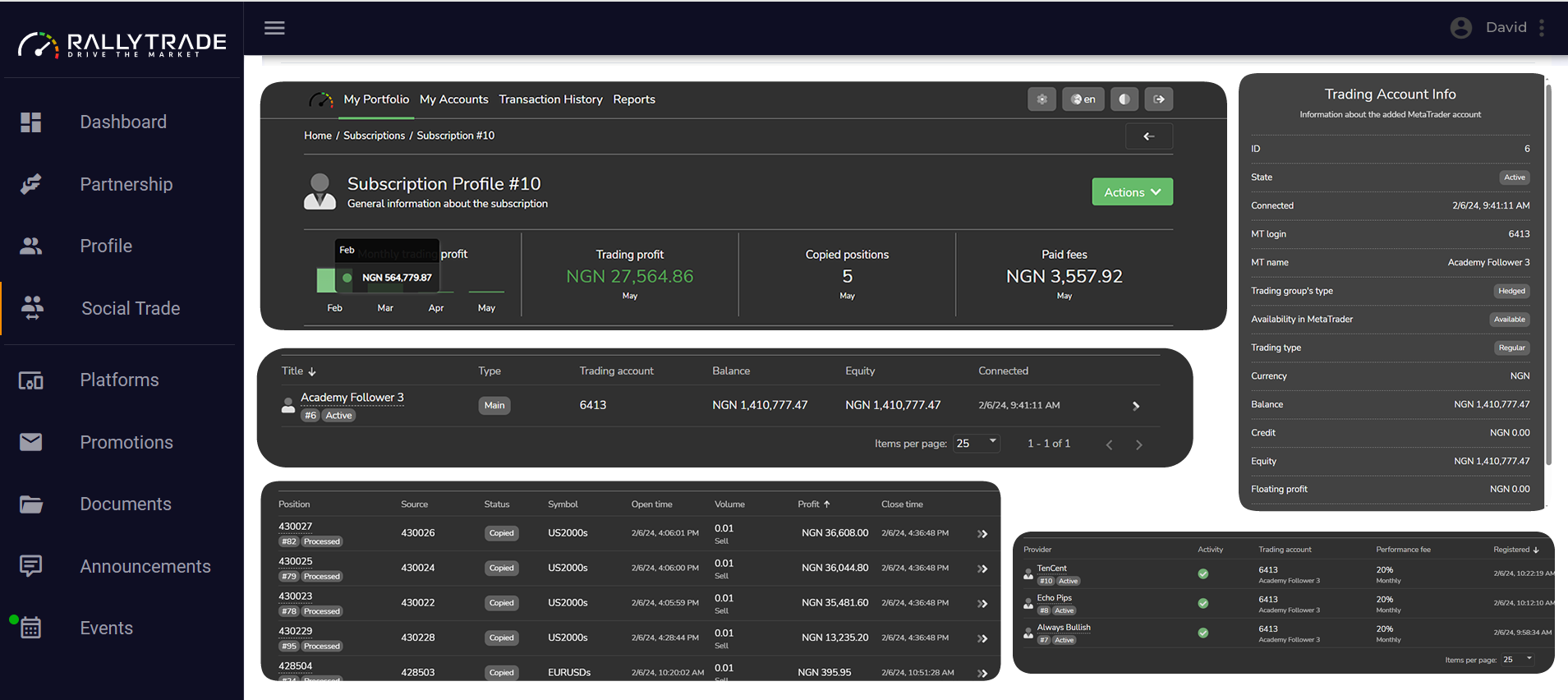Click the gauge logo icon in portfolio bar
Viewport: 1568px width, 700px height.
click(321, 99)
